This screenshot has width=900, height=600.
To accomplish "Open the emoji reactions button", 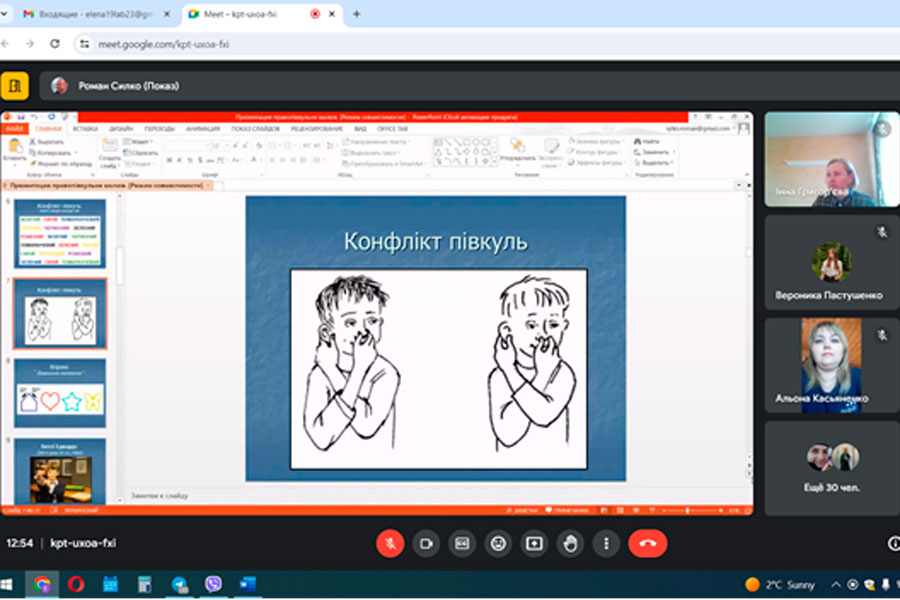I will coord(498,543).
